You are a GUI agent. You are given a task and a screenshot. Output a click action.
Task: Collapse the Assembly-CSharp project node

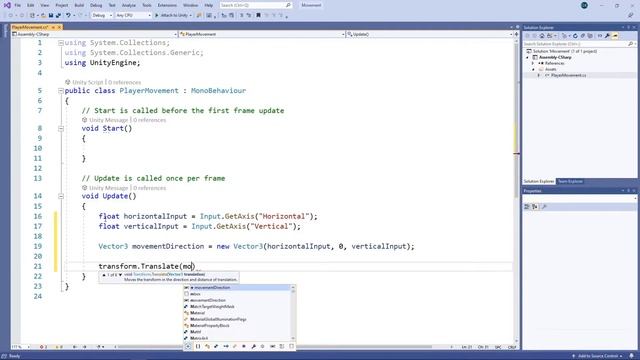pyautogui.click(x=528, y=58)
